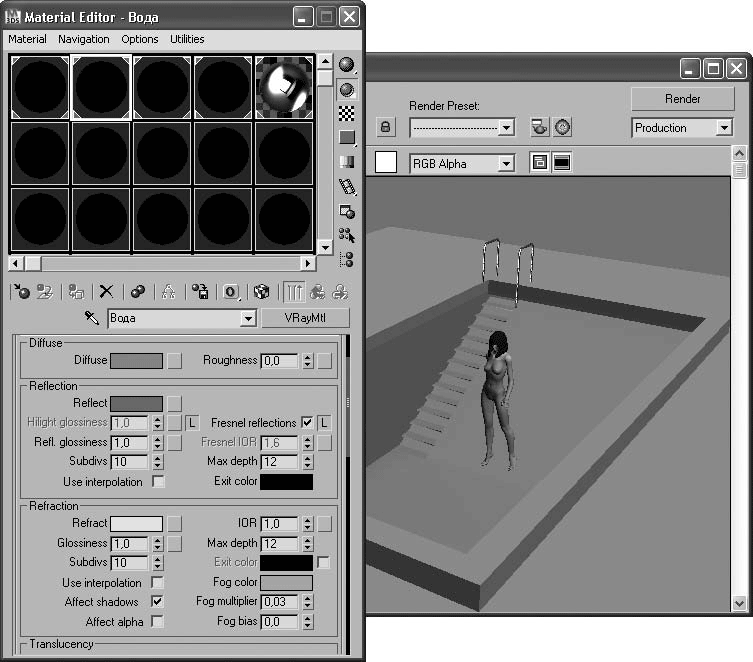Image resolution: width=753 pixels, height=662 pixels.
Task: Click Render Setup teapot icon
Action: point(539,128)
